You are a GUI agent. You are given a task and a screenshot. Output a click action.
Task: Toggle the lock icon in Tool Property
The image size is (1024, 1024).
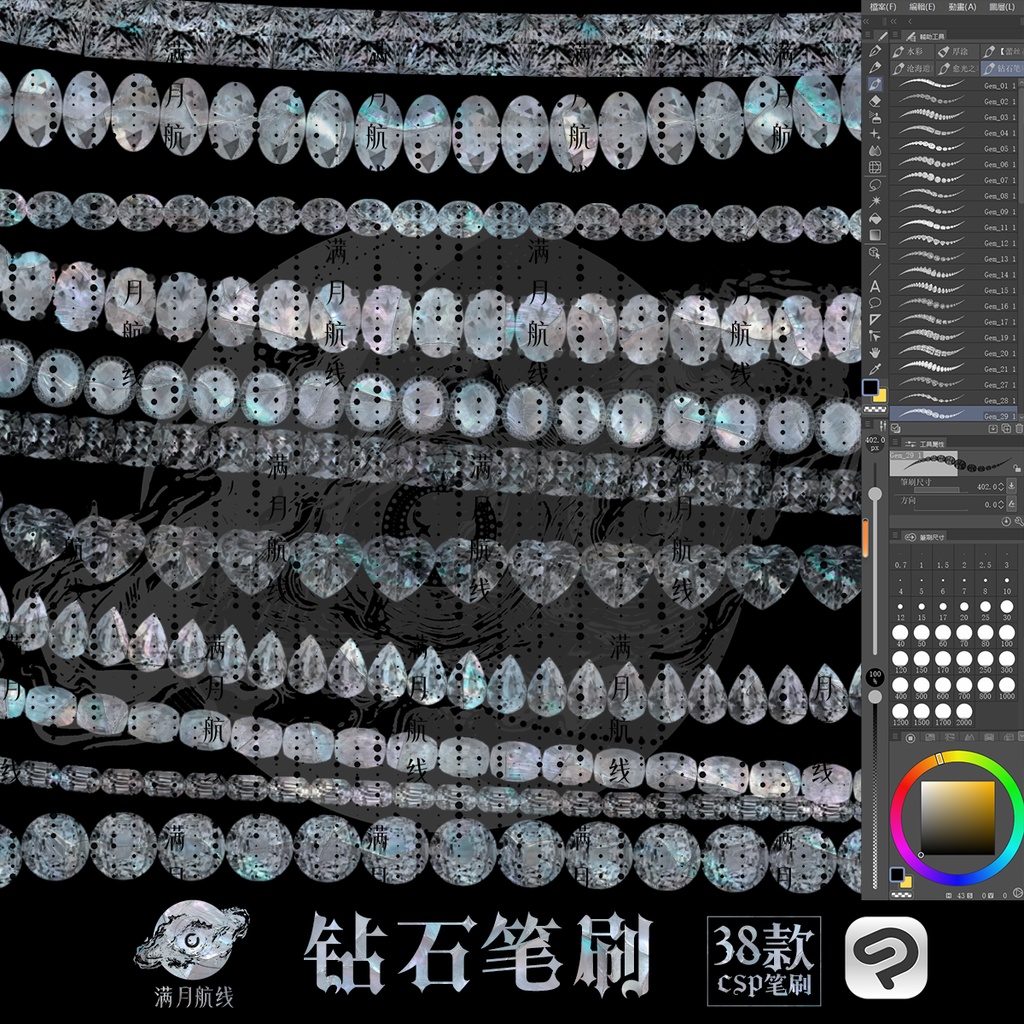tap(1018, 469)
